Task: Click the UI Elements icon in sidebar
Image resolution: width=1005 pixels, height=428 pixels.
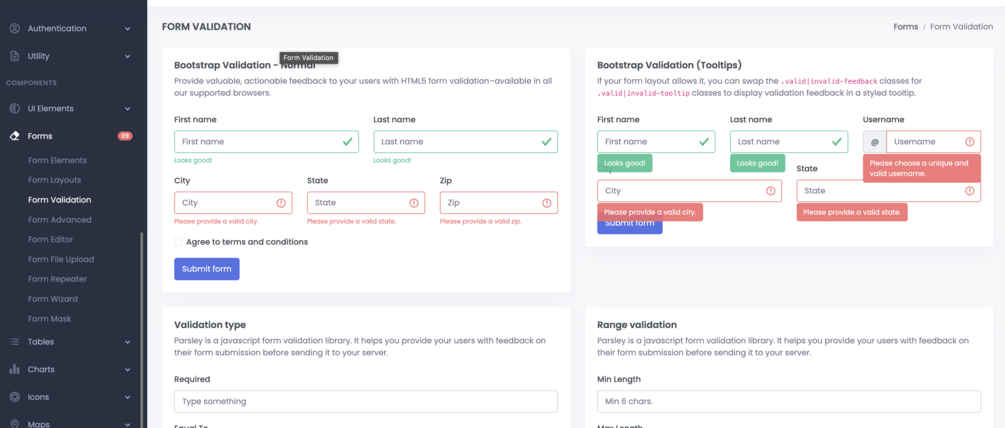Action: pos(14,108)
